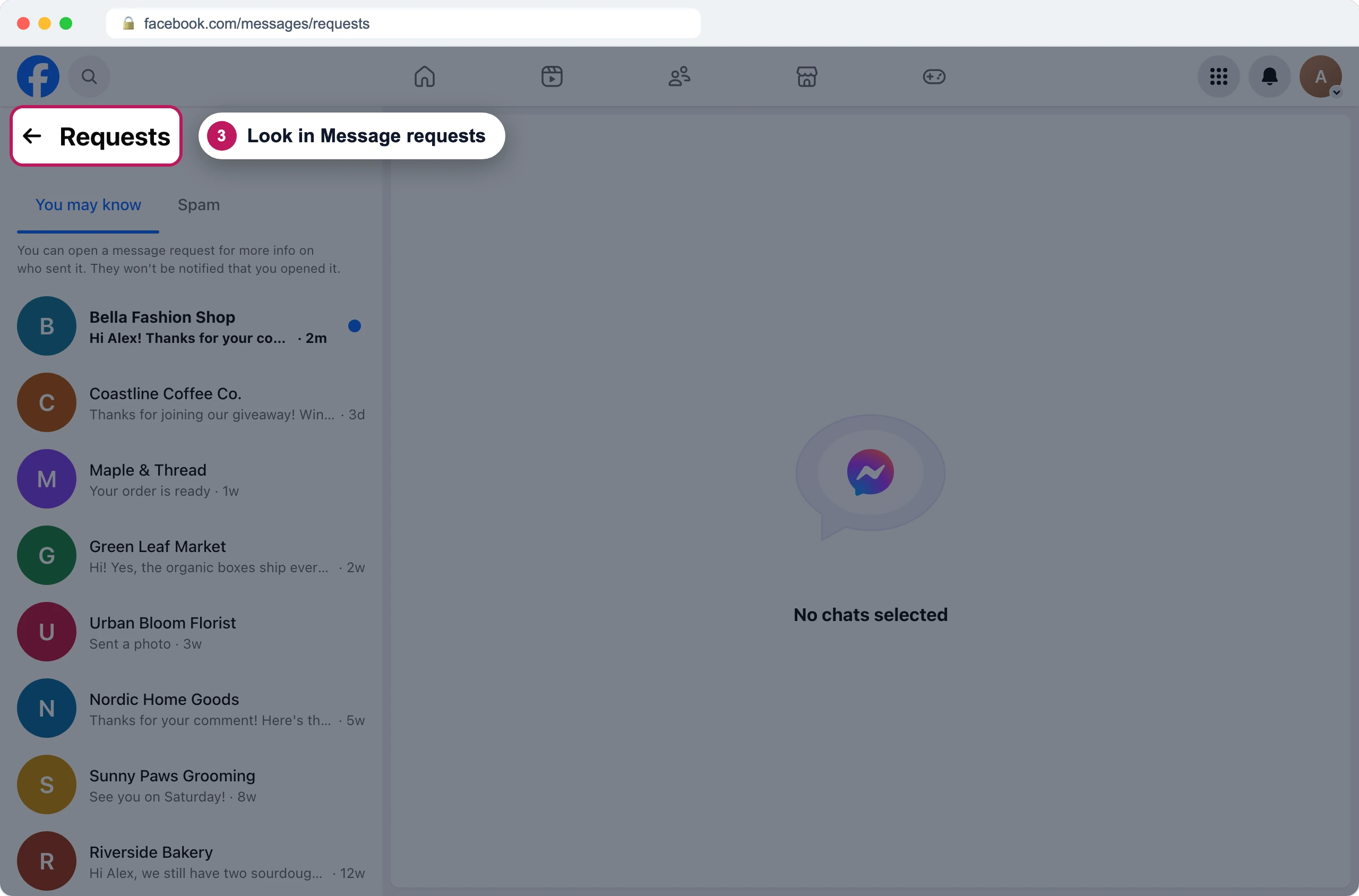Click the Bella Fashion Shop B avatar
1359x896 pixels.
pos(47,326)
